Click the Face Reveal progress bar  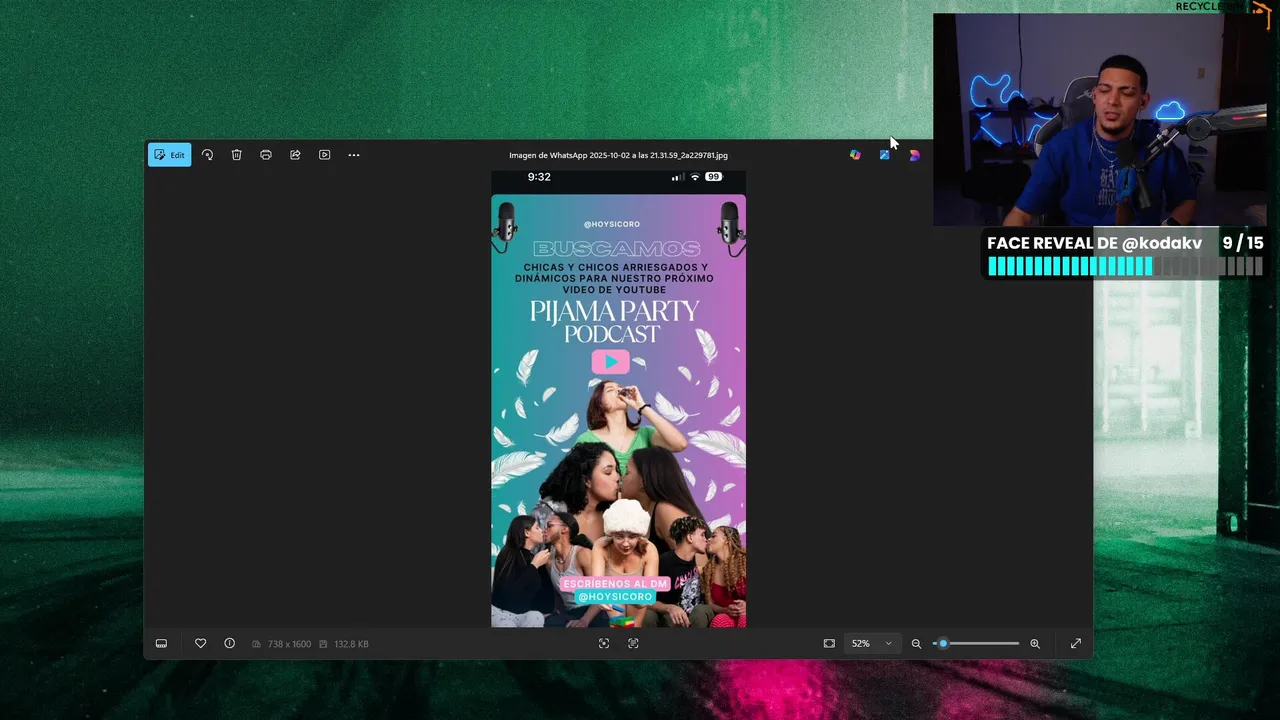tap(1125, 266)
